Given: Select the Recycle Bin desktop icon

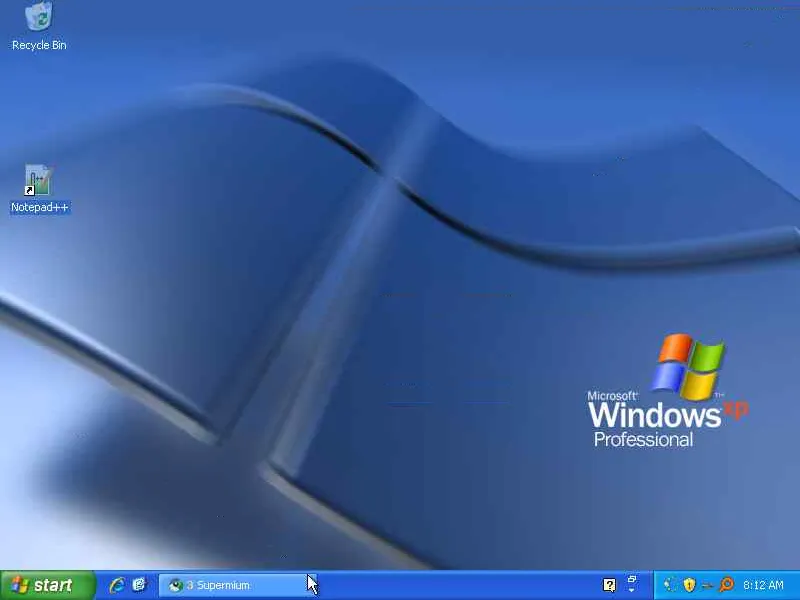Looking at the screenshot, I should pos(39,15).
